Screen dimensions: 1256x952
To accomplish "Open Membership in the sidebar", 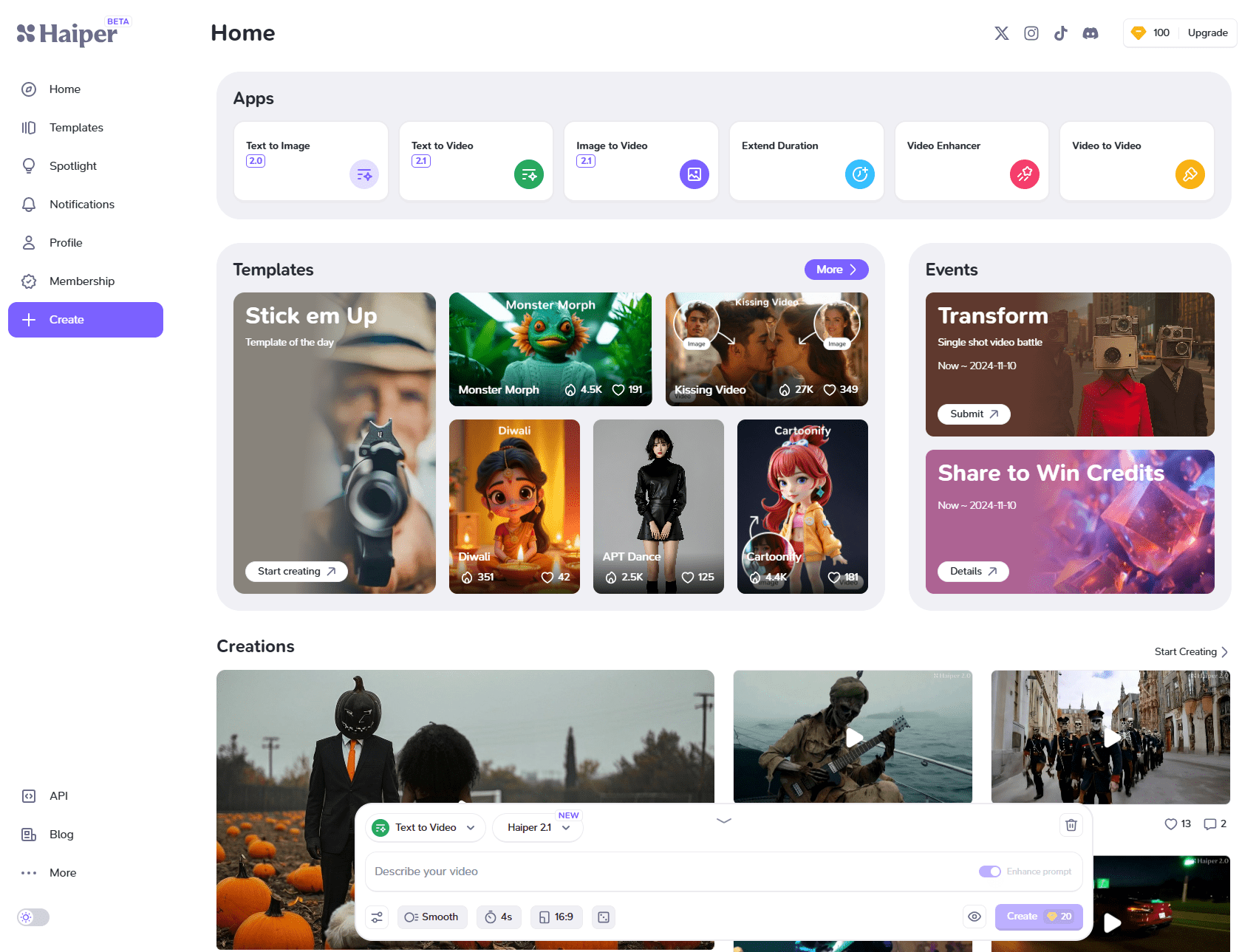I will (x=81, y=281).
